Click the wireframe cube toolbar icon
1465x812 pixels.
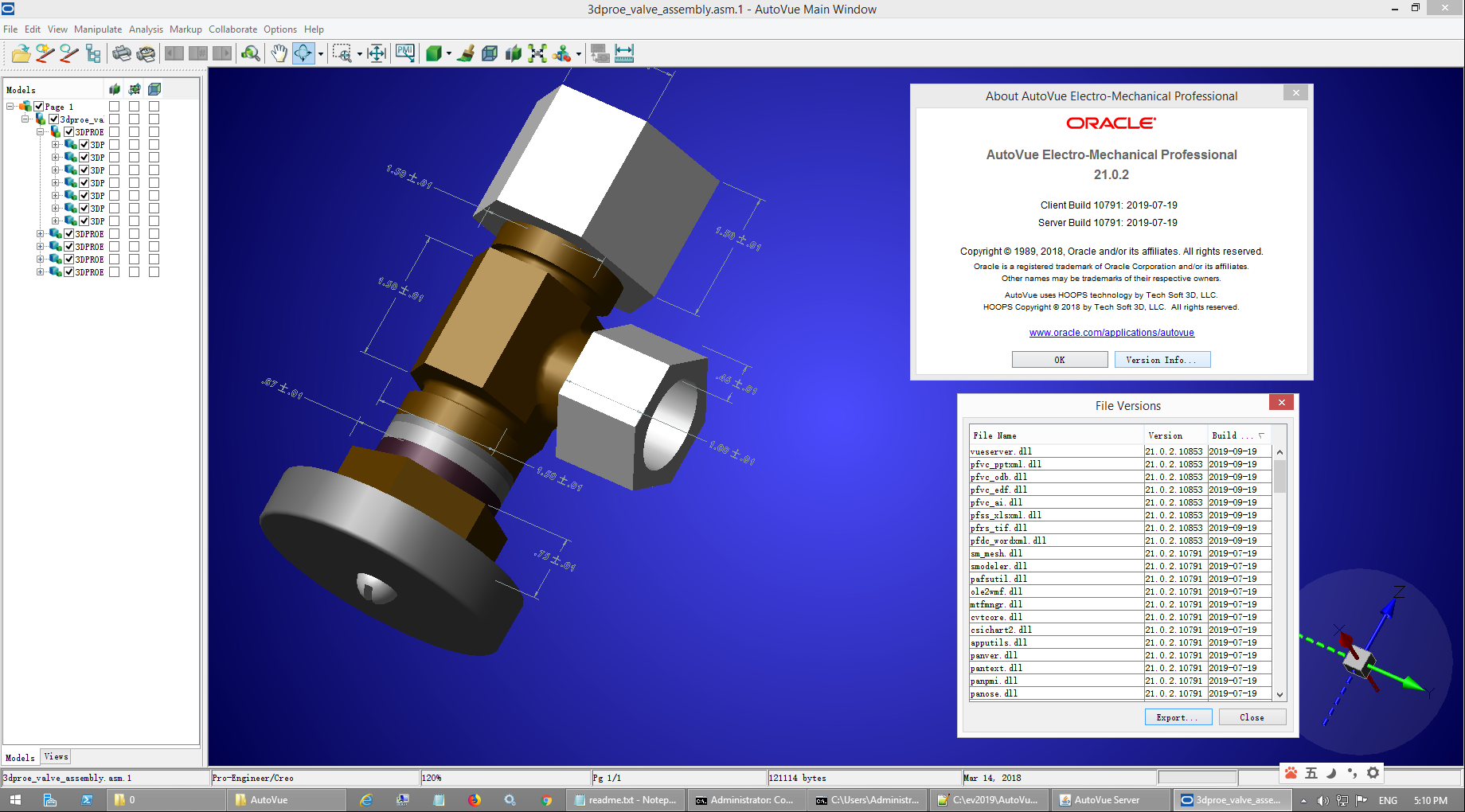coord(490,53)
